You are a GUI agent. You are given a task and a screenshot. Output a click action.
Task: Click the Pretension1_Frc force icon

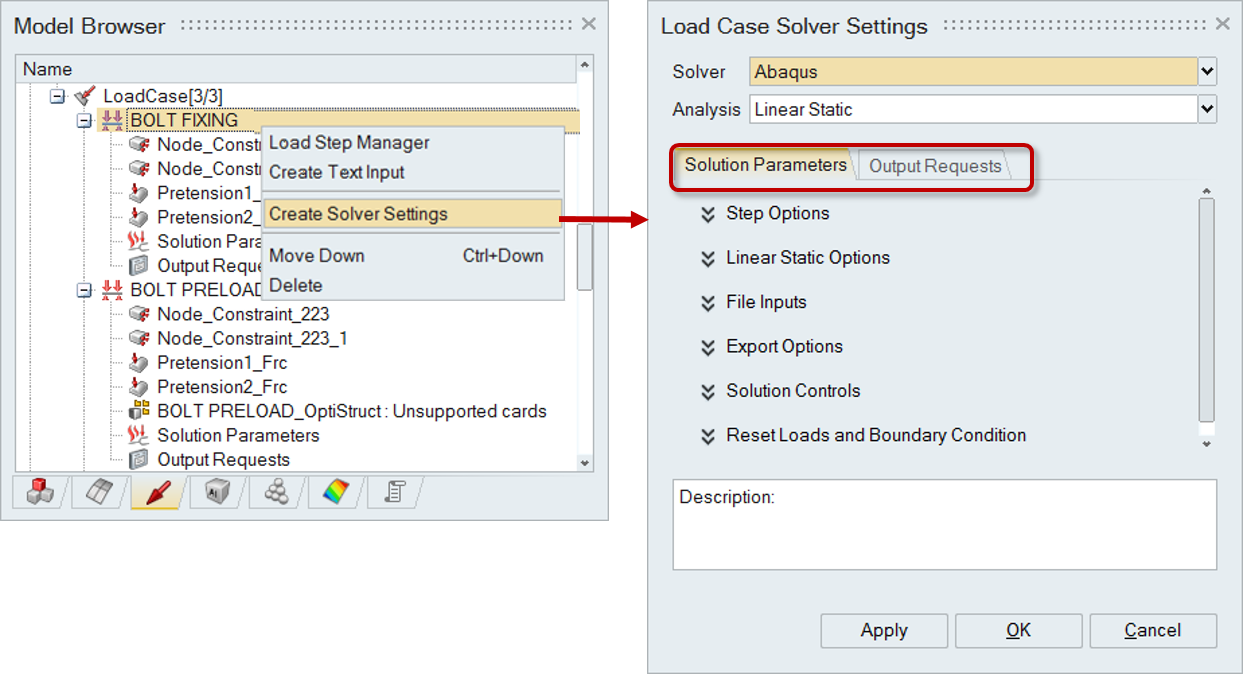click(139, 362)
